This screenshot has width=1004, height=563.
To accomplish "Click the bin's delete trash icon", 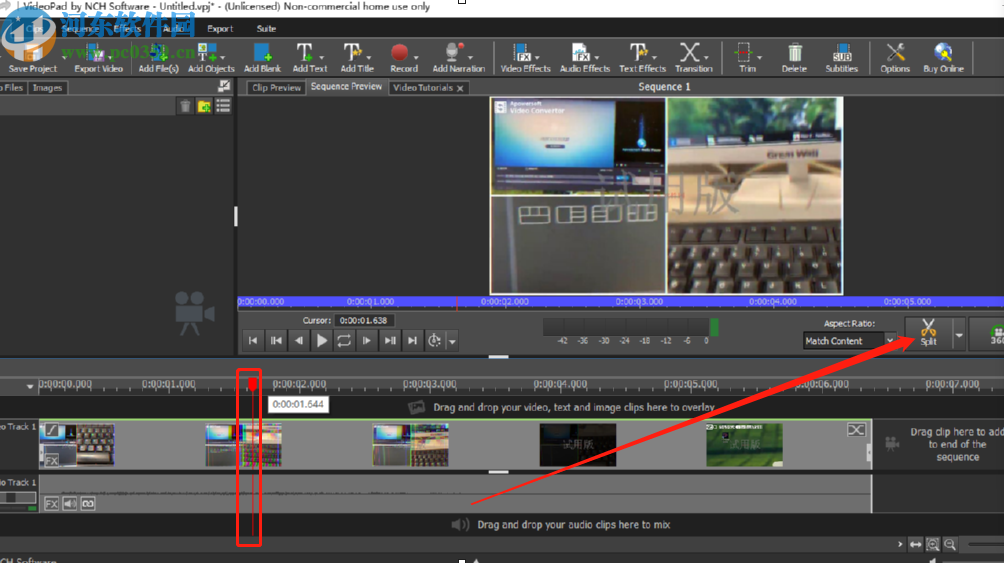I will pyautogui.click(x=185, y=106).
